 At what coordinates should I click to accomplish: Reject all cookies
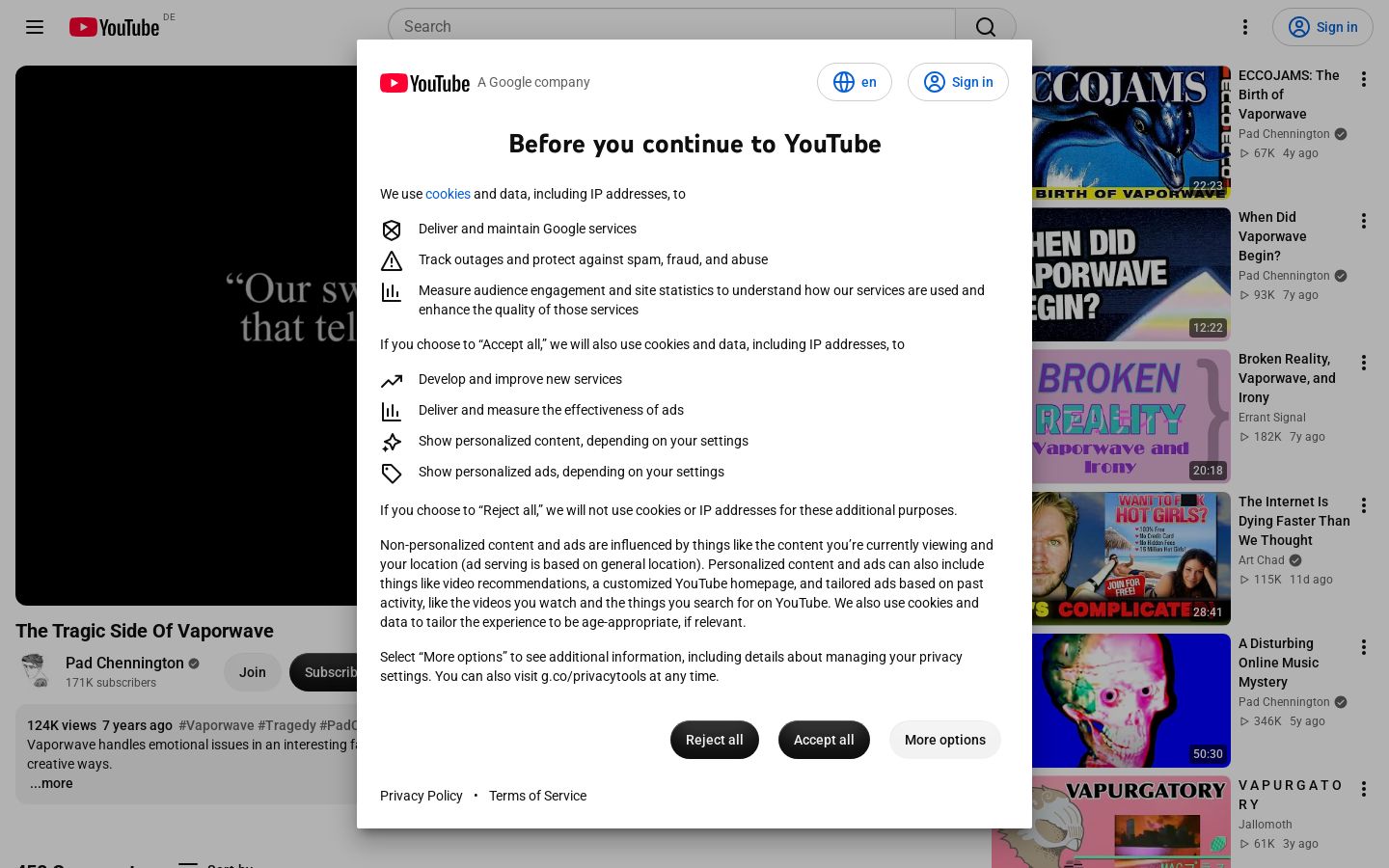(x=715, y=740)
